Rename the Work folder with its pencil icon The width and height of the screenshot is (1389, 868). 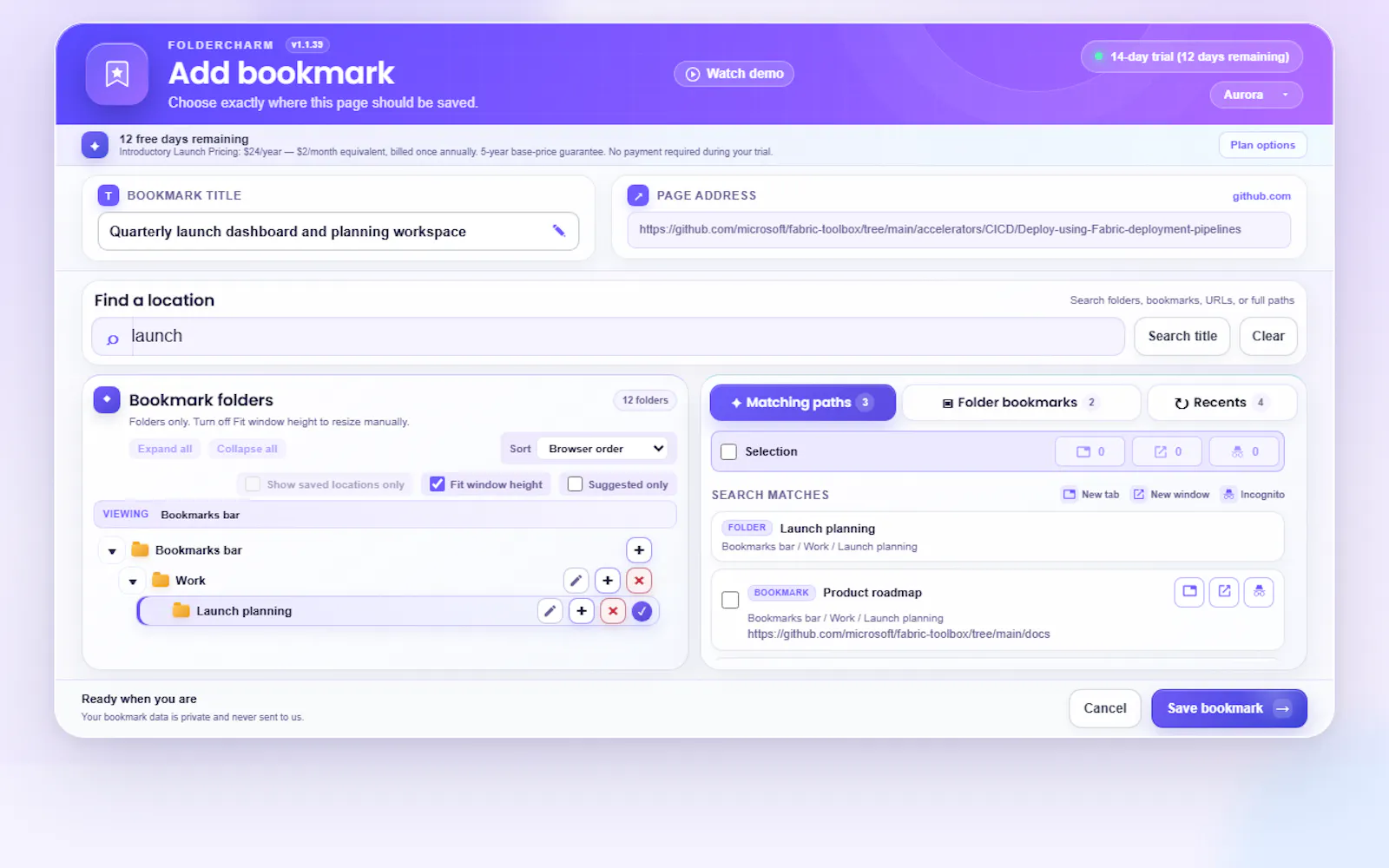coord(576,581)
